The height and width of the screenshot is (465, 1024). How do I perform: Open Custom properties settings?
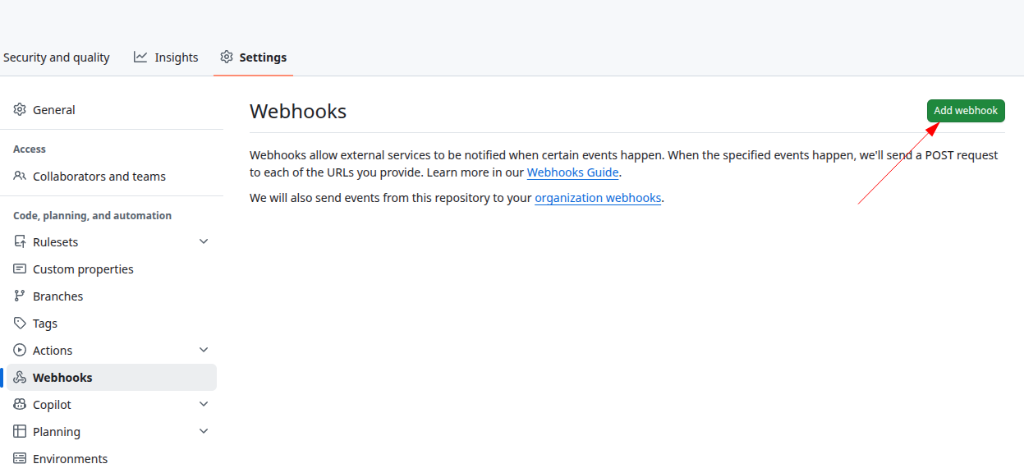pos(111,269)
